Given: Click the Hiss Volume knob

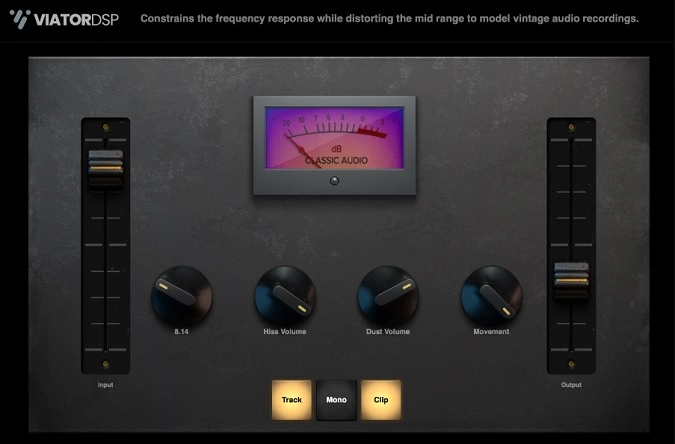Looking at the screenshot, I should click(x=285, y=296).
